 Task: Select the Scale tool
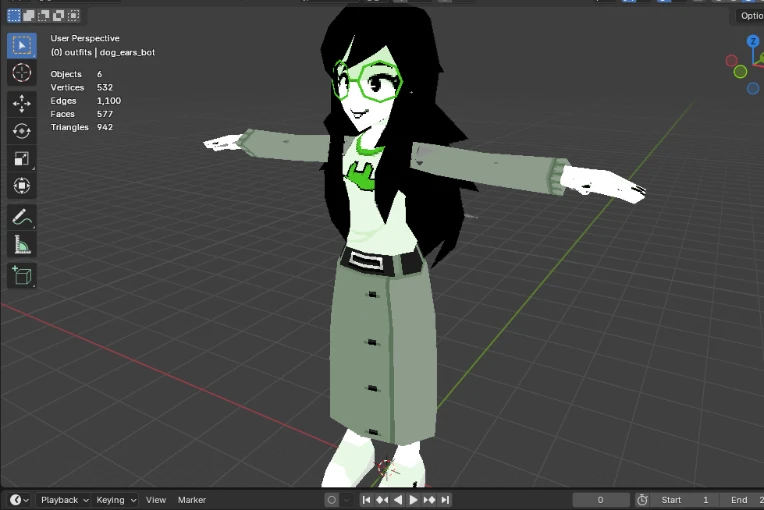tap(22, 158)
